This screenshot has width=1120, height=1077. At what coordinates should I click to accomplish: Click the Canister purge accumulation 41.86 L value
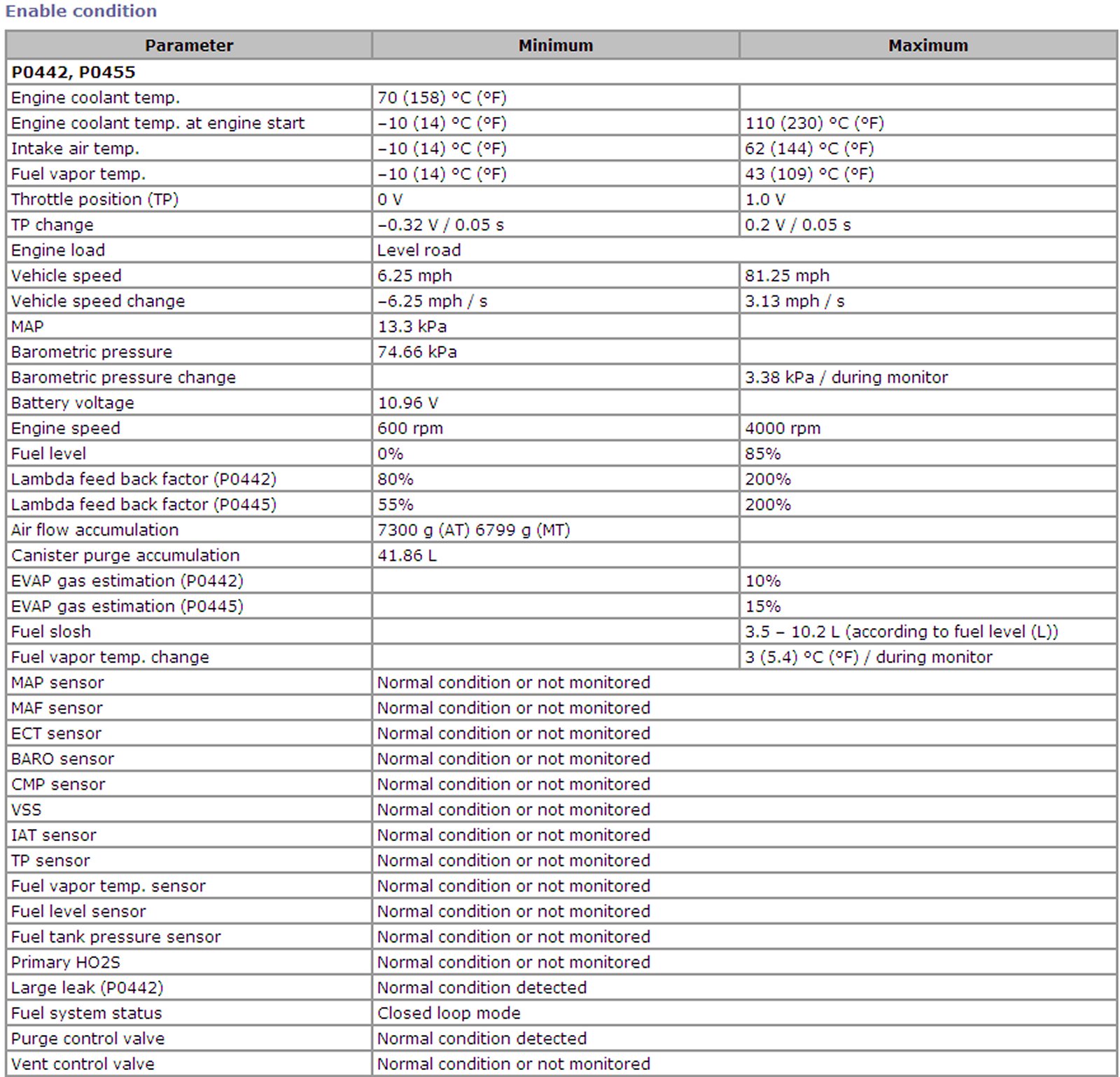[407, 555]
